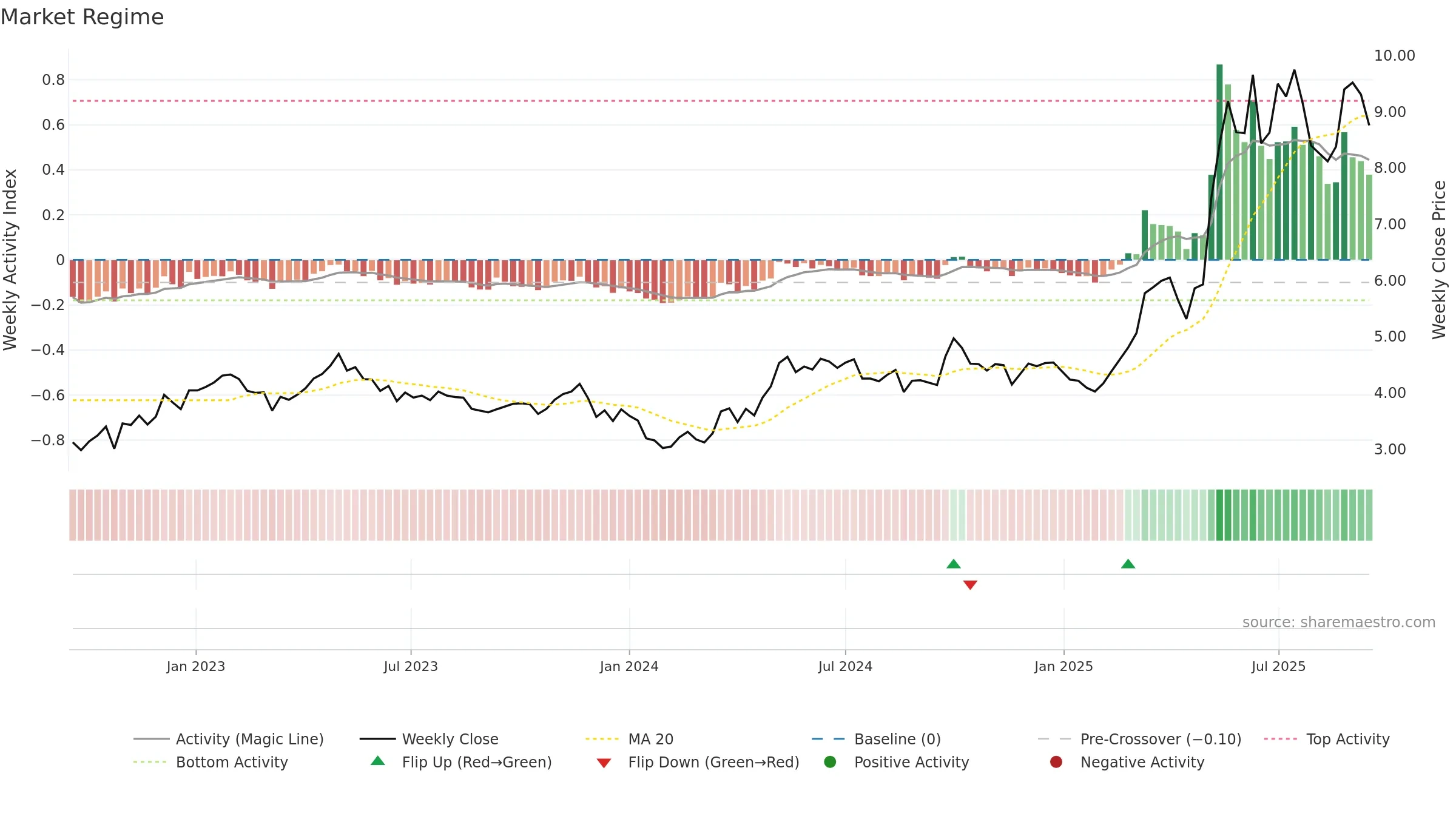
Task: Click the Jan 2025 axis label
Action: pos(1063,666)
